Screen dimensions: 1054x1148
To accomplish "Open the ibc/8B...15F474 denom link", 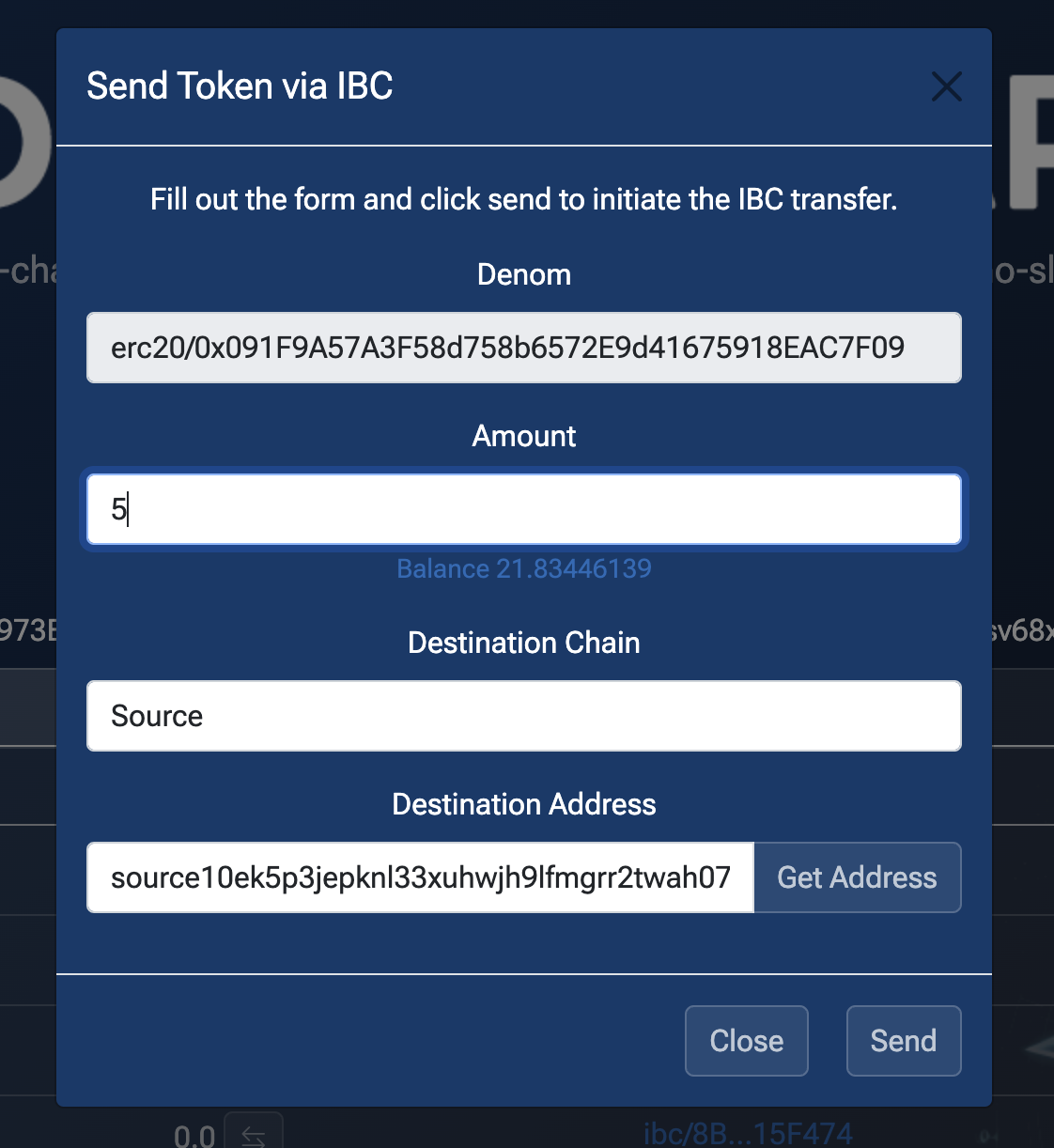I will (x=748, y=1134).
